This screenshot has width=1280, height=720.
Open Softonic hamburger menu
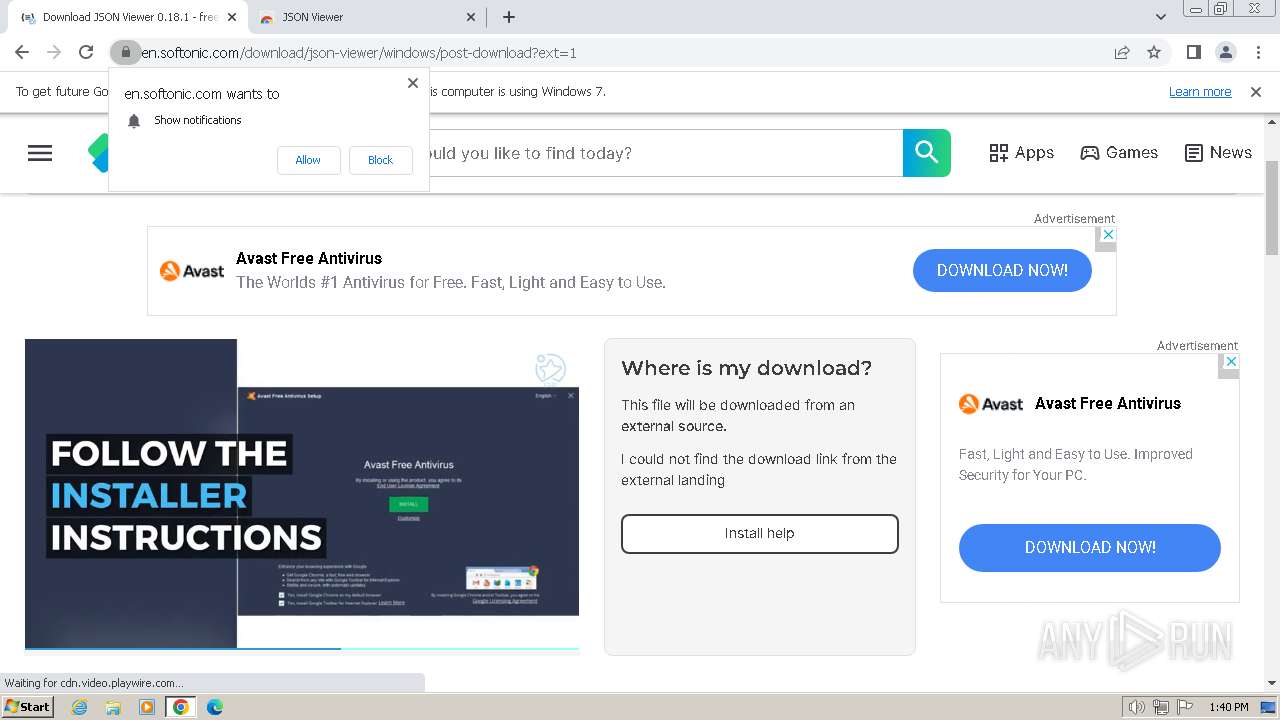pyautogui.click(x=40, y=153)
